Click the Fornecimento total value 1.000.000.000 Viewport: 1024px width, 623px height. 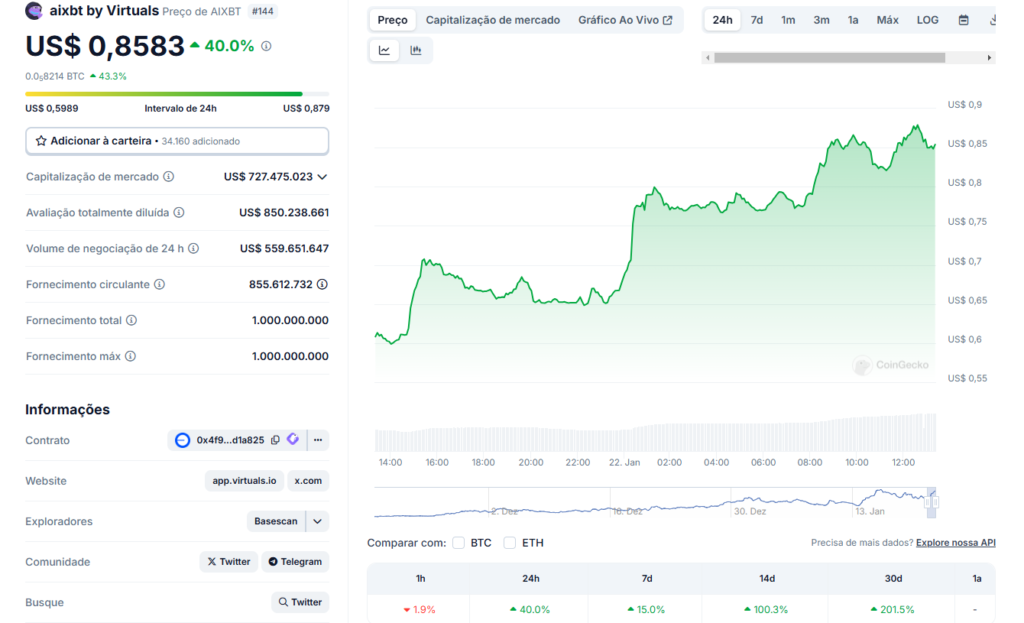290,320
